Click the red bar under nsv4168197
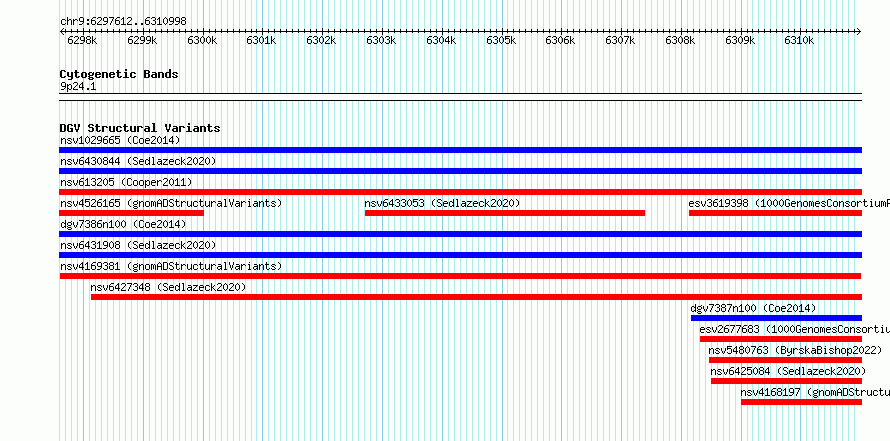Viewport: 890px width, 441px height. point(801,402)
